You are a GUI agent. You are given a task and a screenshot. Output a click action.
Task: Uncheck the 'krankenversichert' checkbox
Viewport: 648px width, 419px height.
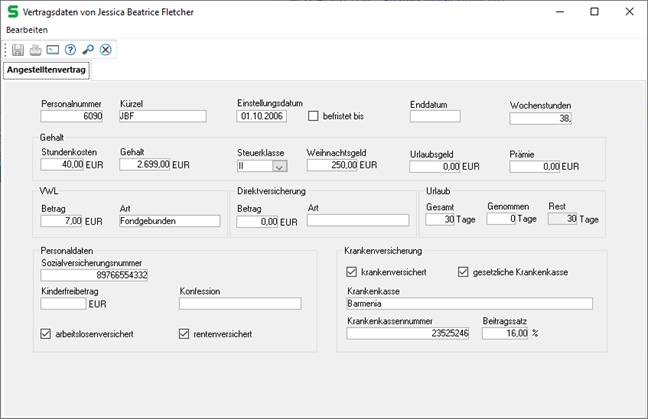(351, 271)
